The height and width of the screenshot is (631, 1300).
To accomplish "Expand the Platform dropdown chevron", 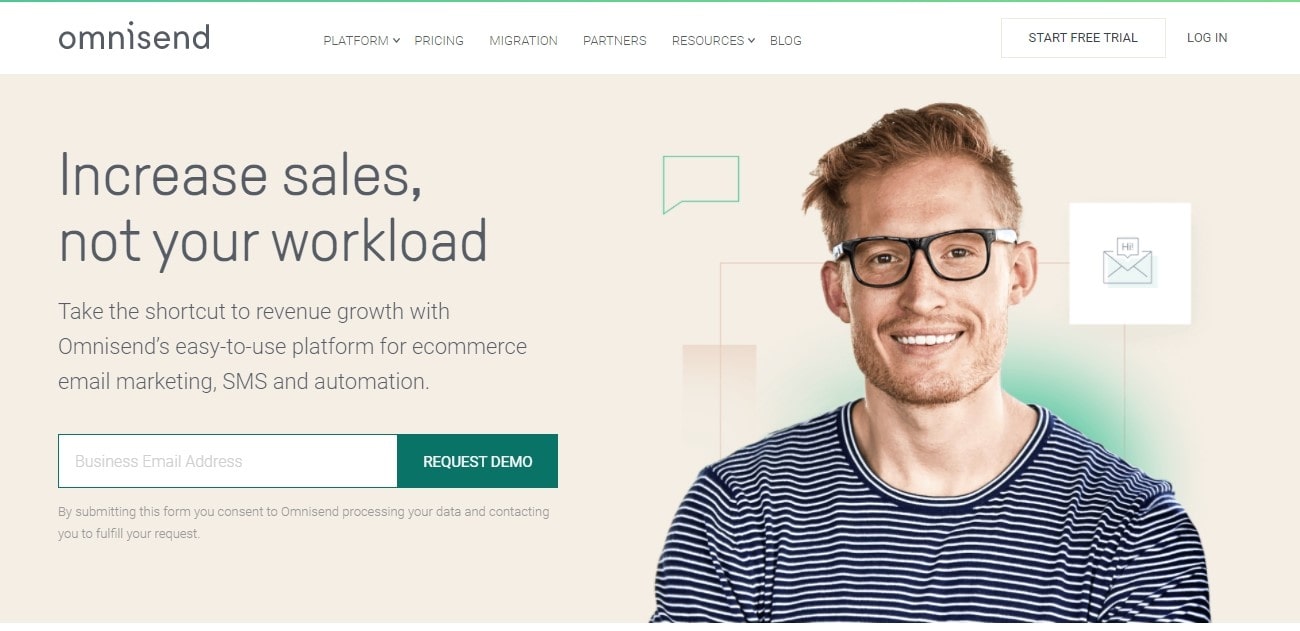I will tap(396, 41).
